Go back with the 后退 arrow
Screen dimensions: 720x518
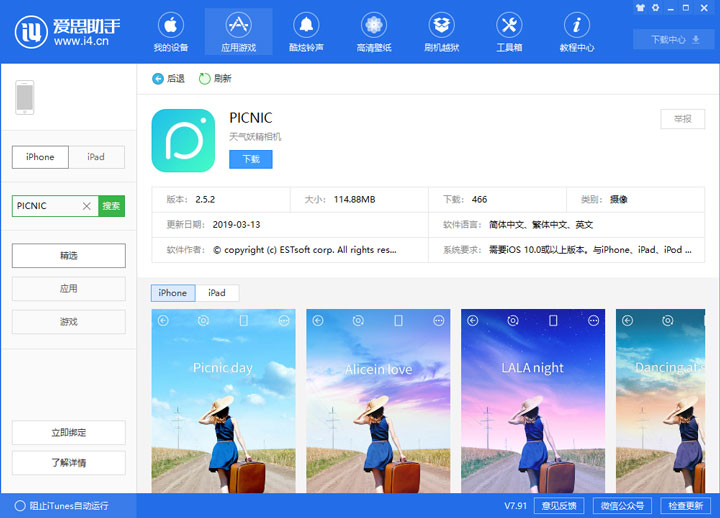coord(168,79)
